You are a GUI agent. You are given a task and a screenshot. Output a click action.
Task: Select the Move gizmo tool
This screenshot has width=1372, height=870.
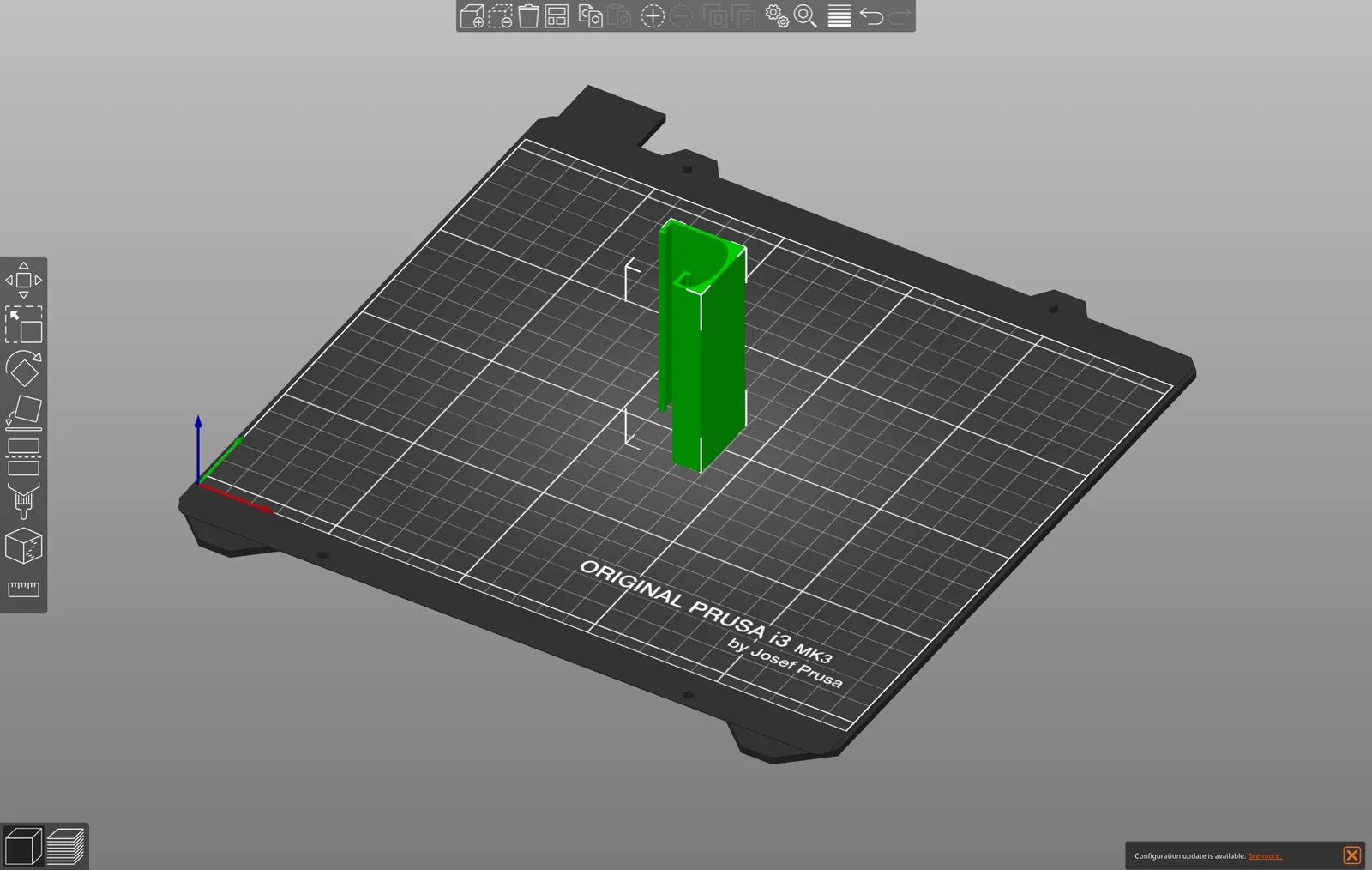[x=23, y=280]
